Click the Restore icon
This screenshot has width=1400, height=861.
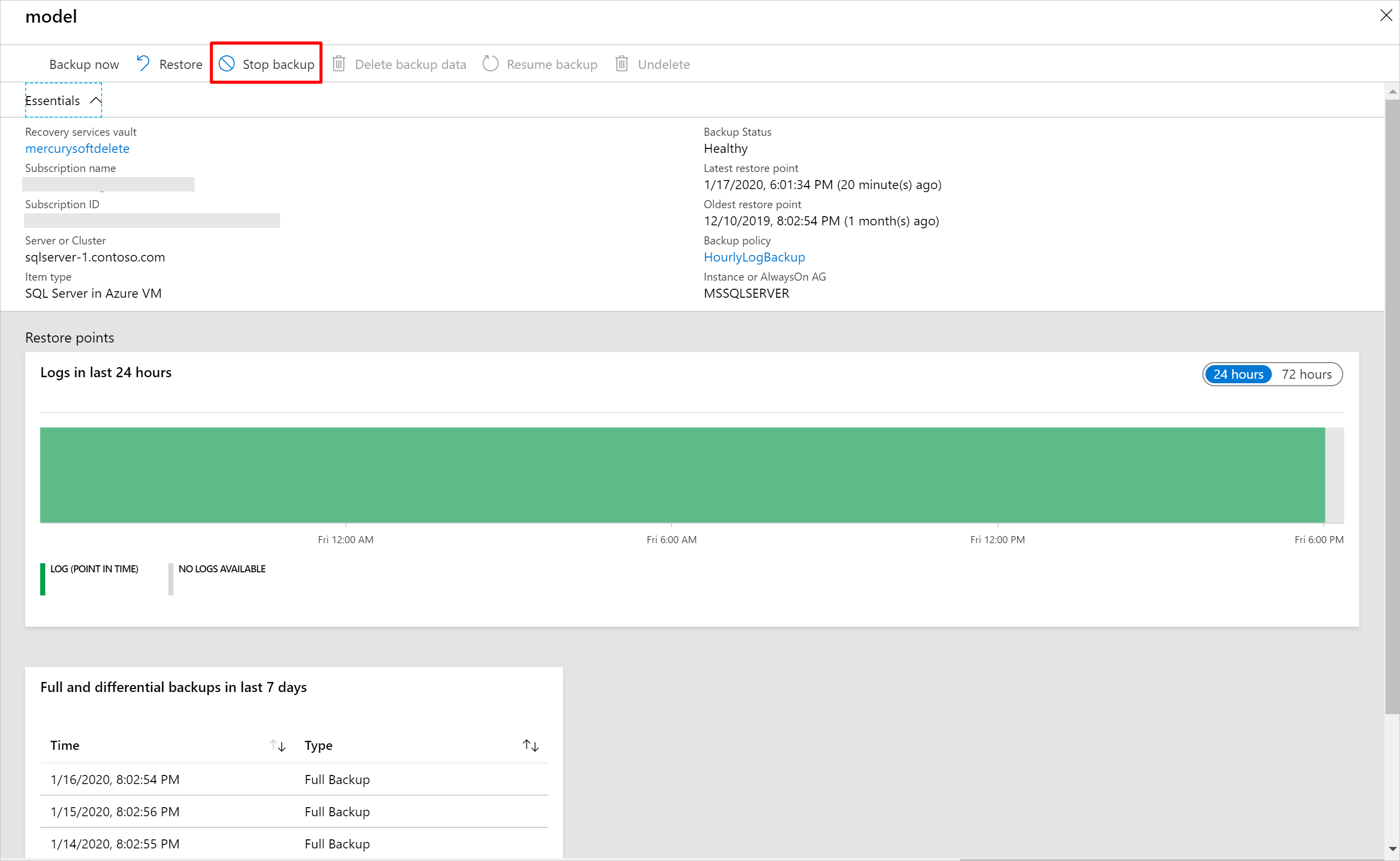coord(145,63)
